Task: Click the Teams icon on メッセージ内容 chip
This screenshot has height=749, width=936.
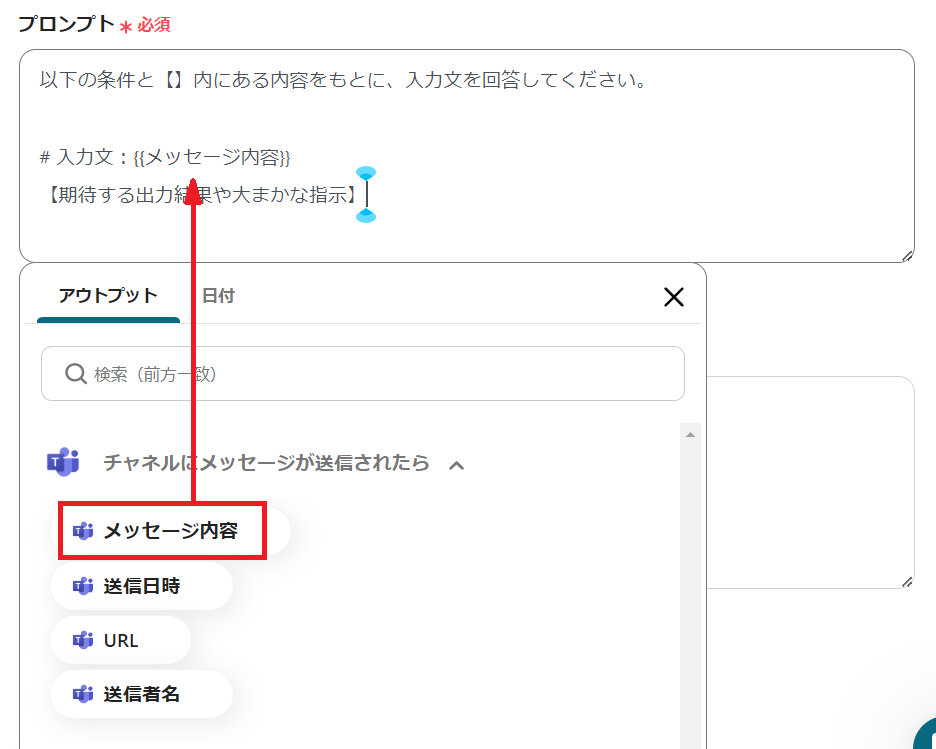Action: tap(83, 531)
